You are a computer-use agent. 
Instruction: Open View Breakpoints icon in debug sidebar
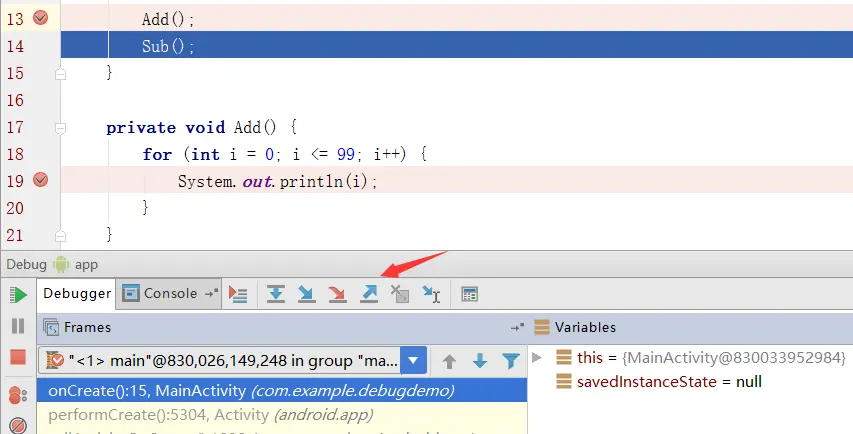pyautogui.click(x=18, y=395)
